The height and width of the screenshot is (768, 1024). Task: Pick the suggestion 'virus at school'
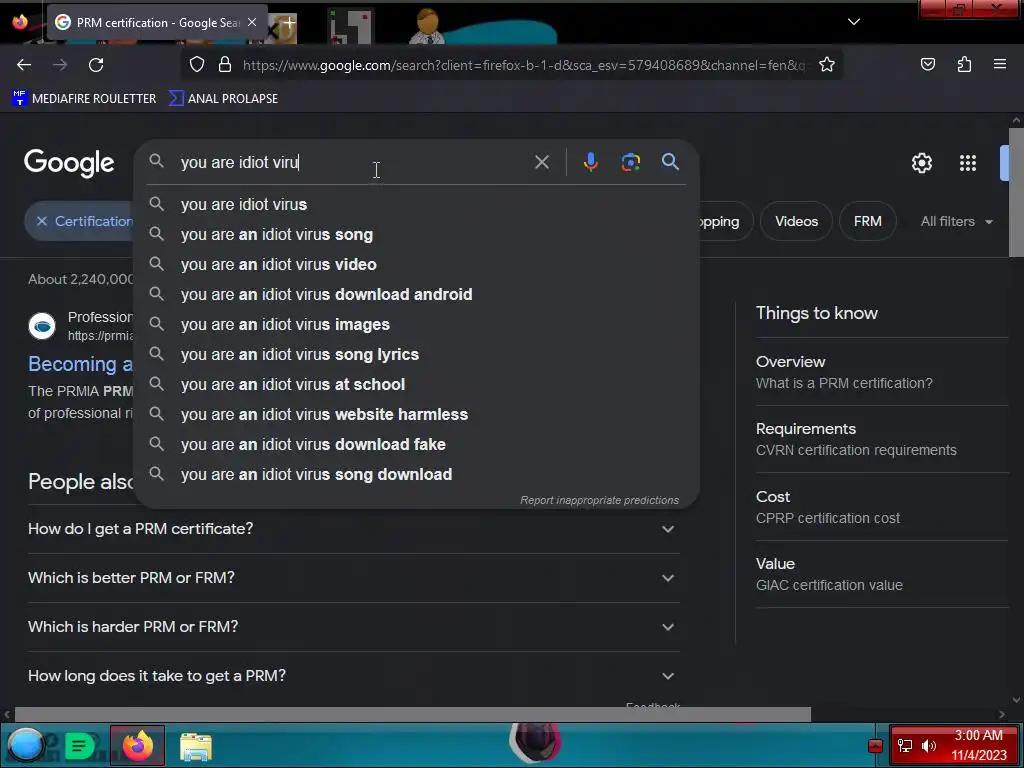pyautogui.click(x=417, y=385)
